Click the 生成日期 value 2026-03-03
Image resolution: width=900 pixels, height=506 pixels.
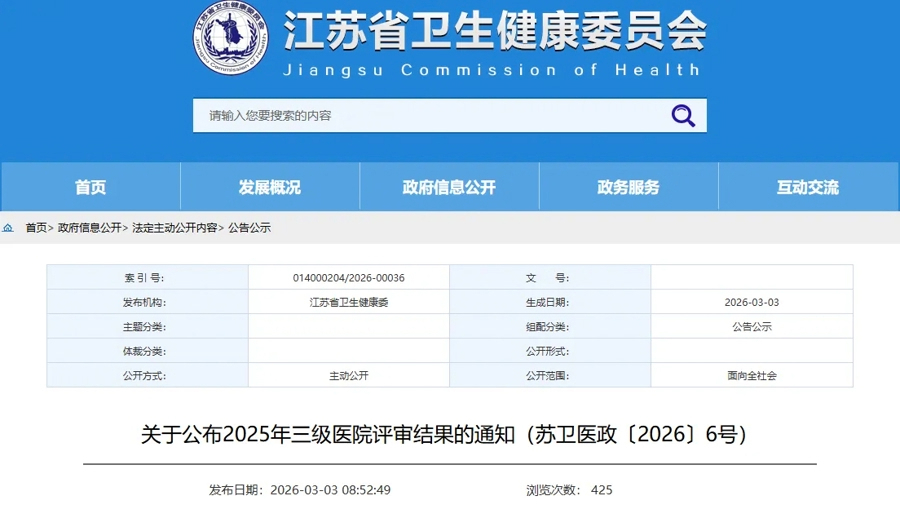point(751,302)
